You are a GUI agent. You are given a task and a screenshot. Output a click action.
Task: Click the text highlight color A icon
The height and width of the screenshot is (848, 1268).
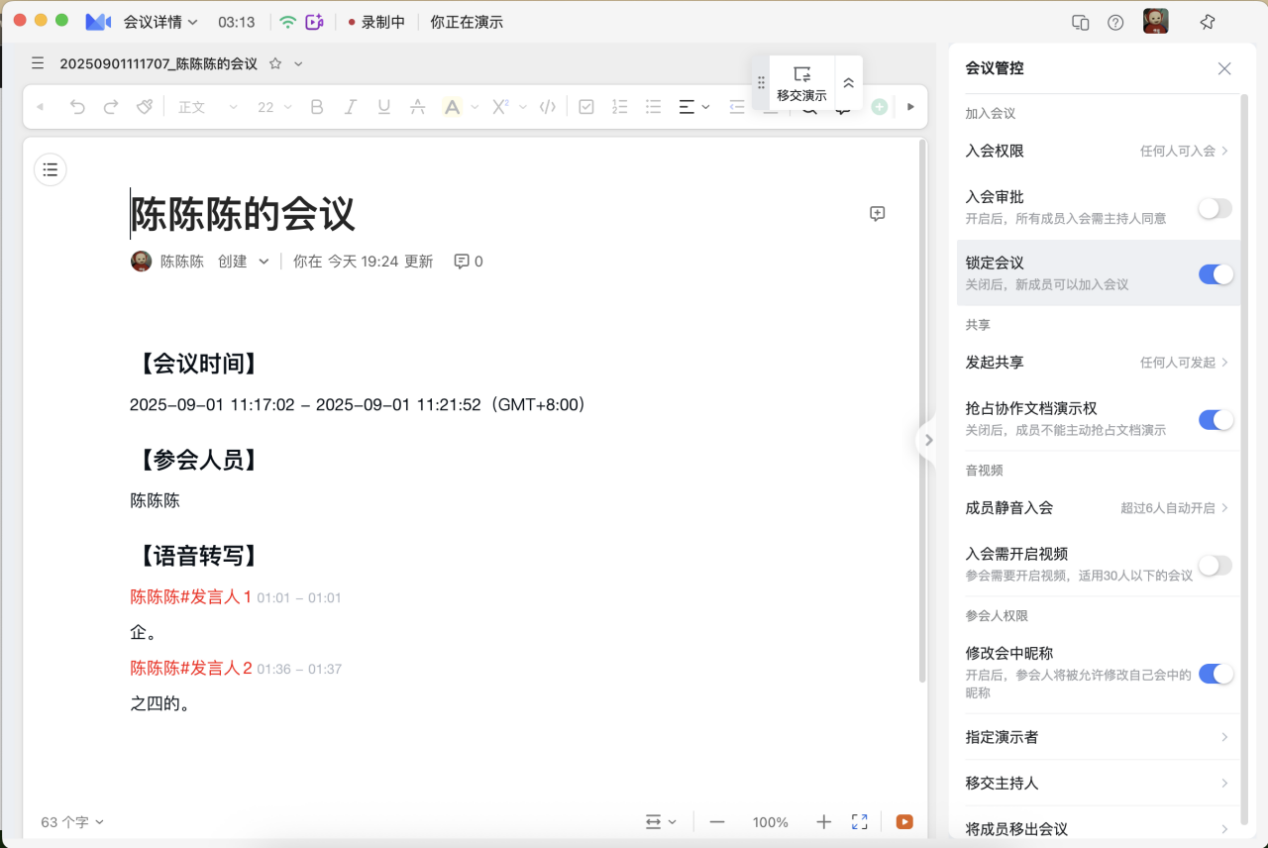click(452, 107)
